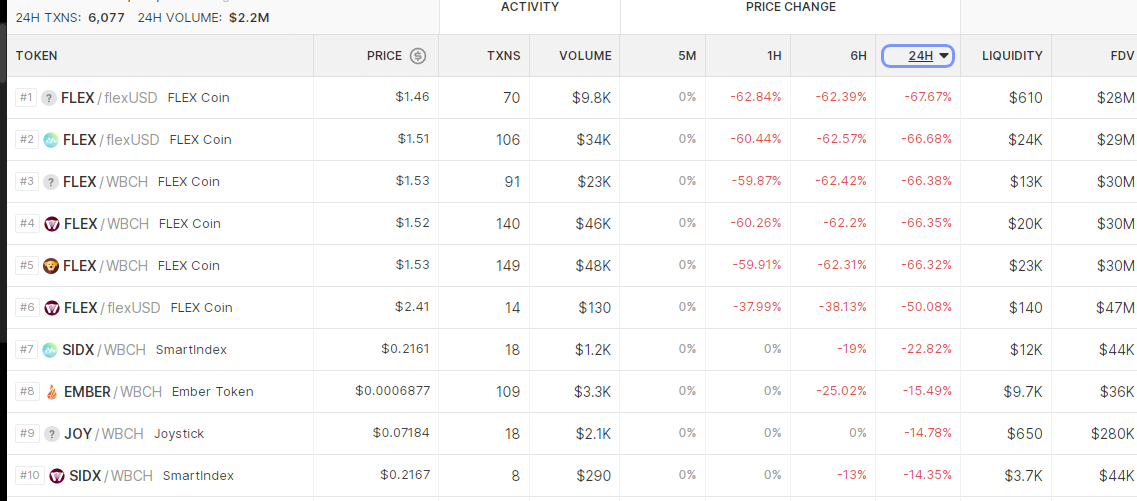Click the question mark icon in row #1
1137x501 pixels.
click(x=49, y=98)
